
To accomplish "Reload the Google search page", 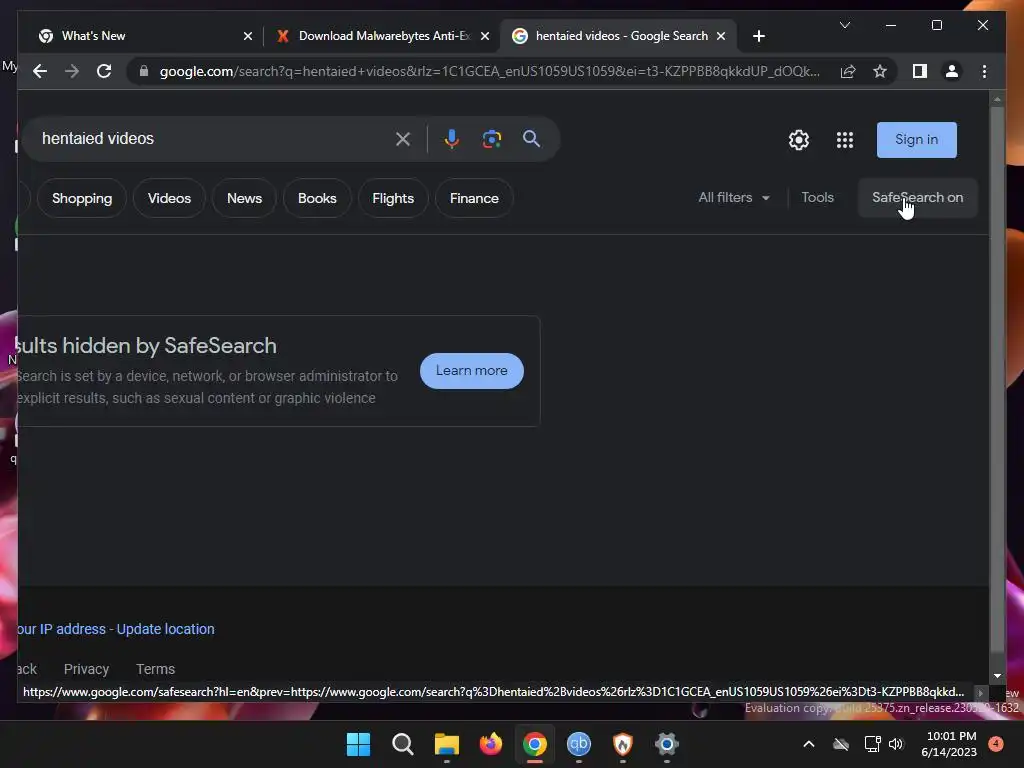I will (x=104, y=71).
